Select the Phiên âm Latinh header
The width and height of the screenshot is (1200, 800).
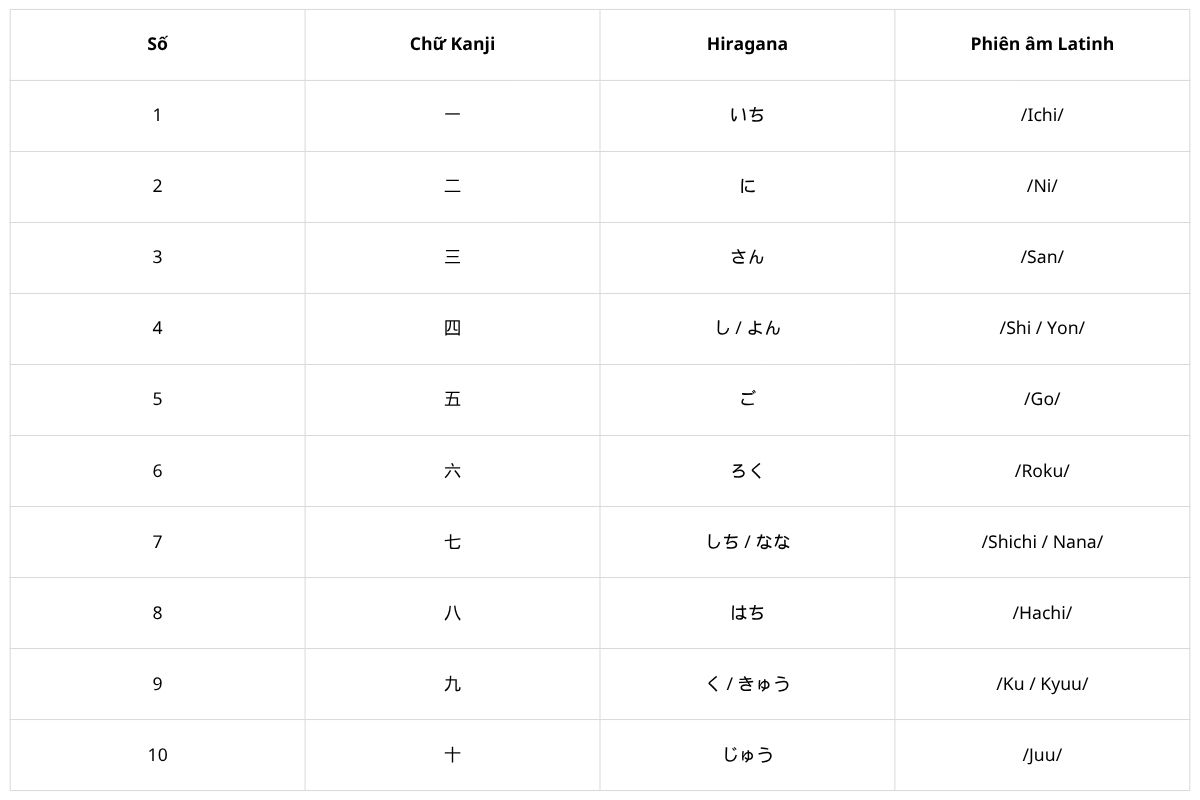point(1042,45)
